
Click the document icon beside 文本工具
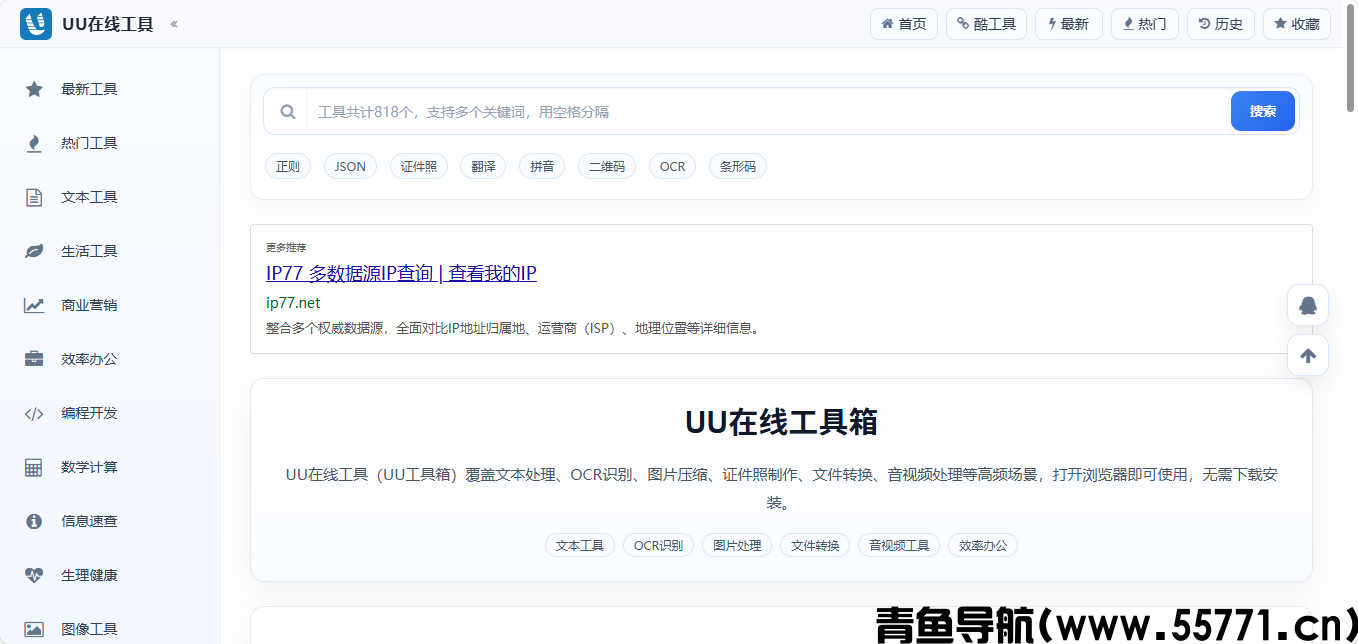tap(34, 197)
